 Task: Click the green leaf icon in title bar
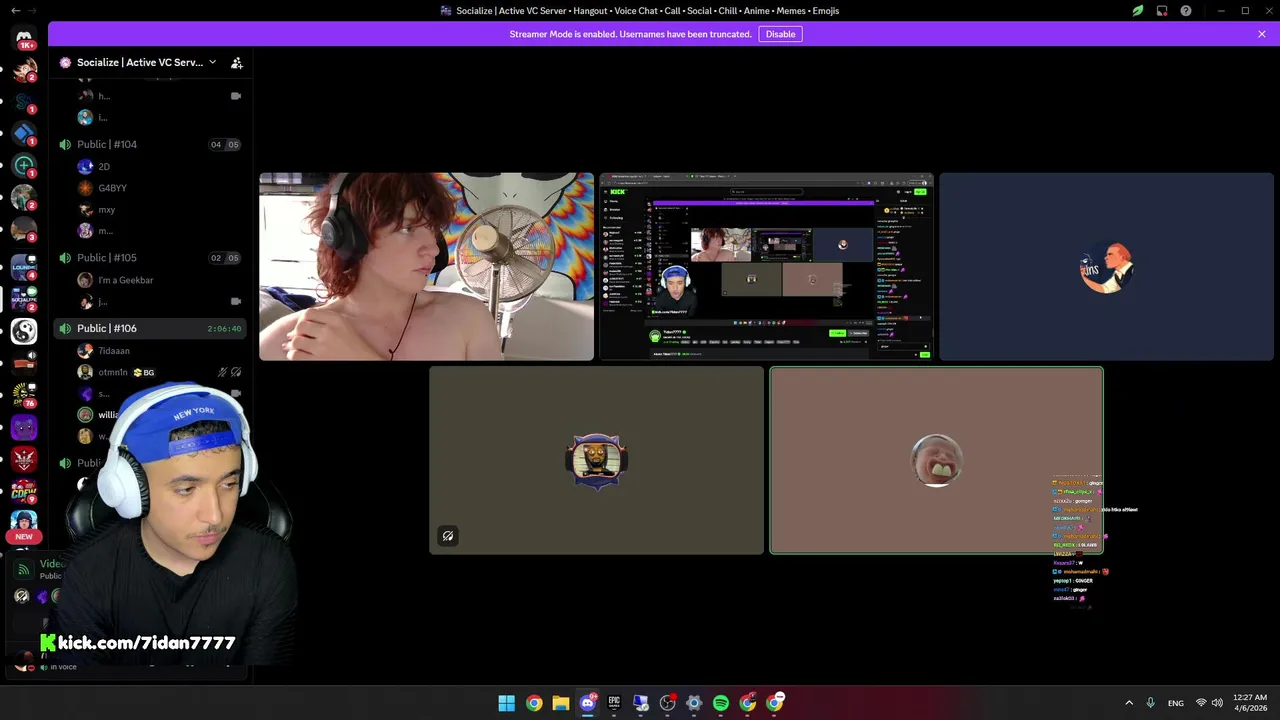point(1138,11)
